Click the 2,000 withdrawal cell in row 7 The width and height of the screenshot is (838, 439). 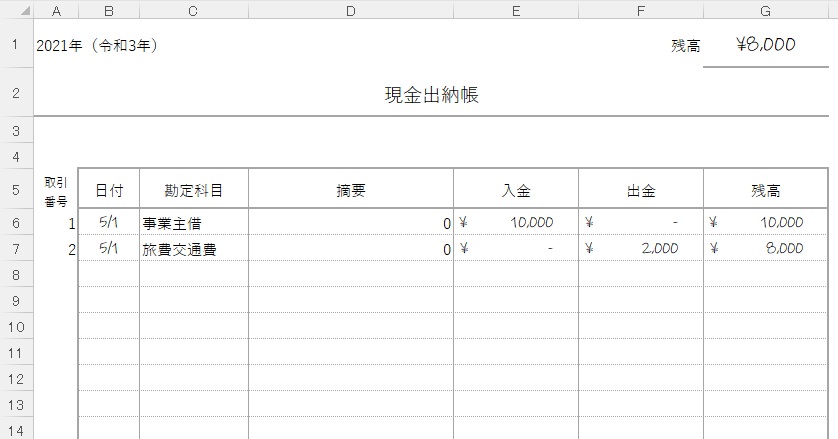click(x=641, y=248)
